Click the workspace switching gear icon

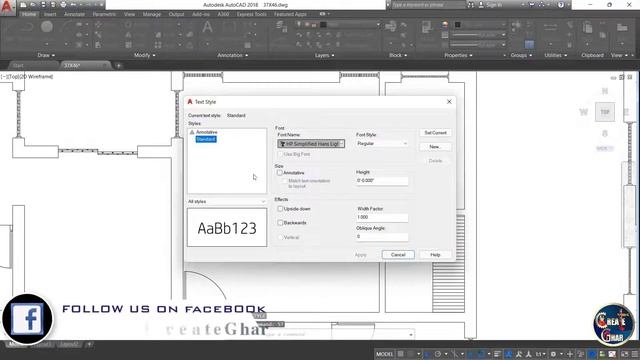(x=553, y=354)
